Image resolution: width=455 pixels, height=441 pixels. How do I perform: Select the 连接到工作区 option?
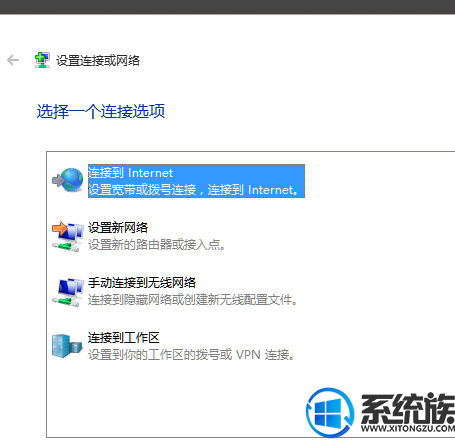(124, 337)
